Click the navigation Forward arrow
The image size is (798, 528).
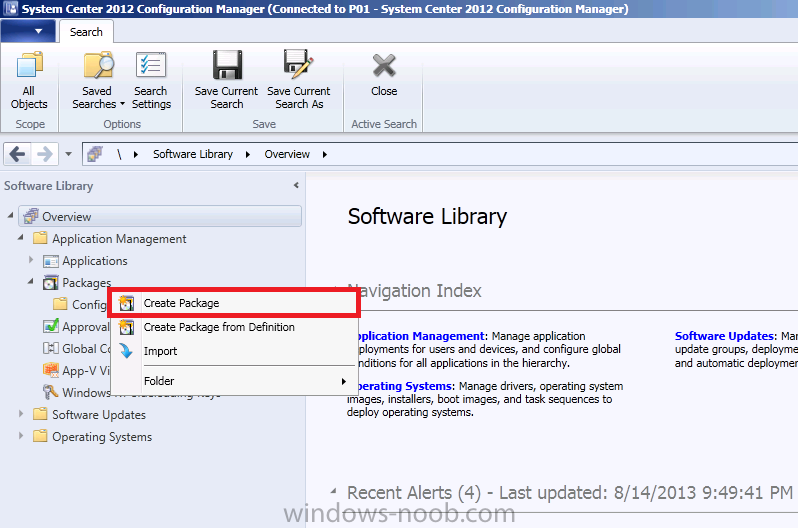(x=44, y=154)
